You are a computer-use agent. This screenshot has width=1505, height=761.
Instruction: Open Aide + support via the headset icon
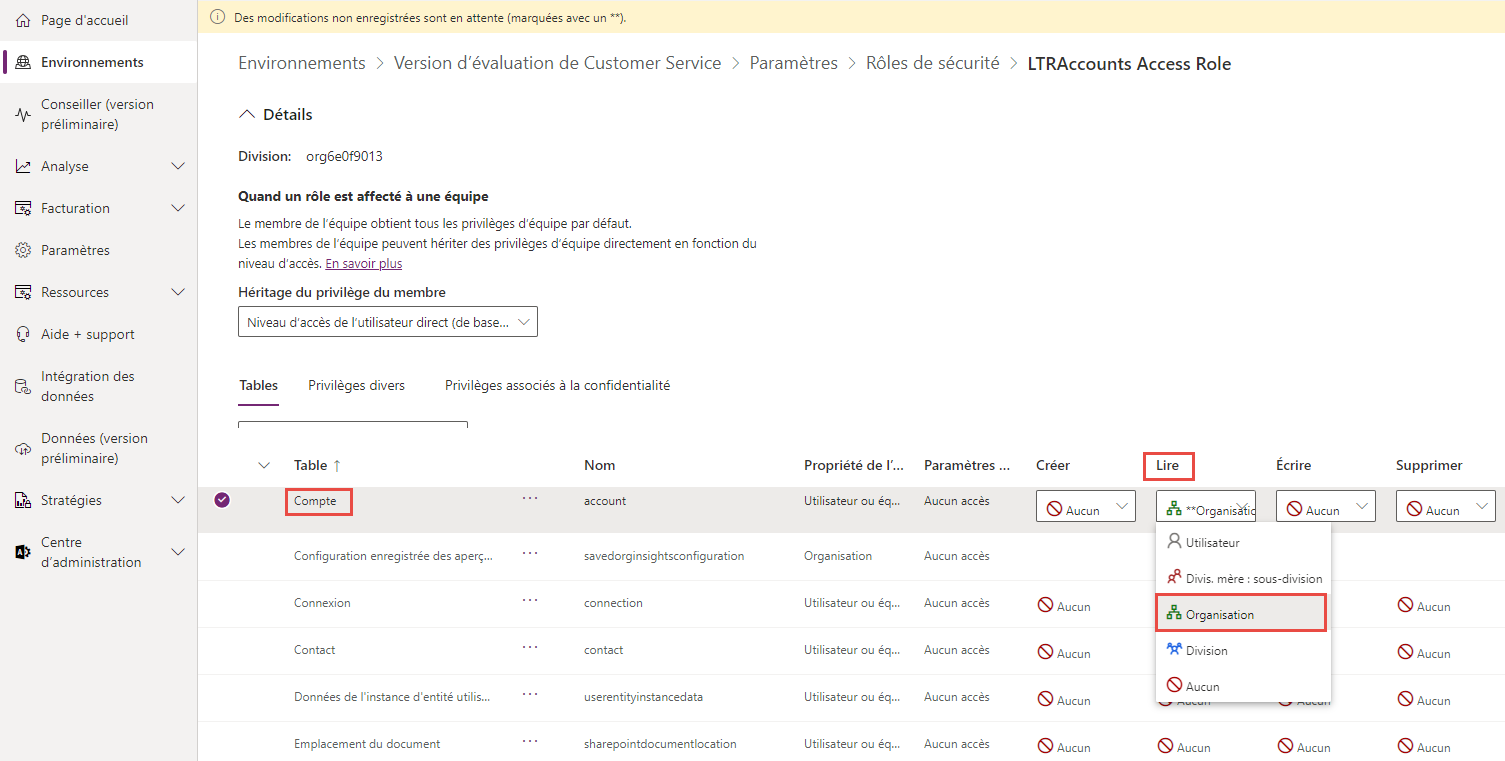[x=23, y=334]
